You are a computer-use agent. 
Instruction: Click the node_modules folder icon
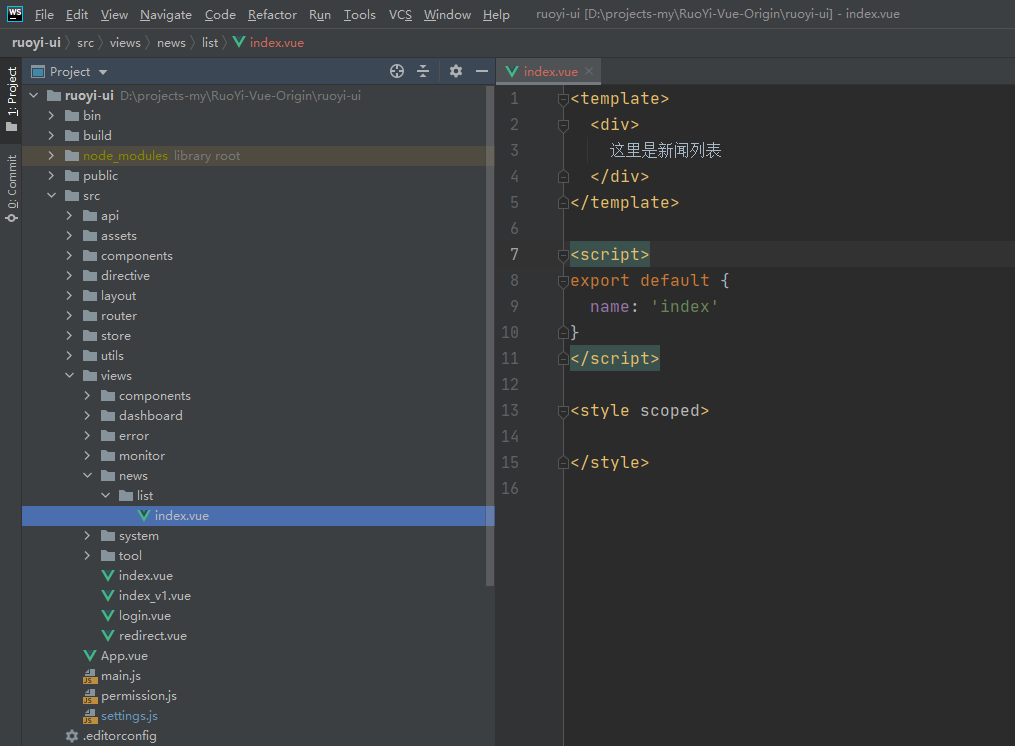tap(72, 155)
